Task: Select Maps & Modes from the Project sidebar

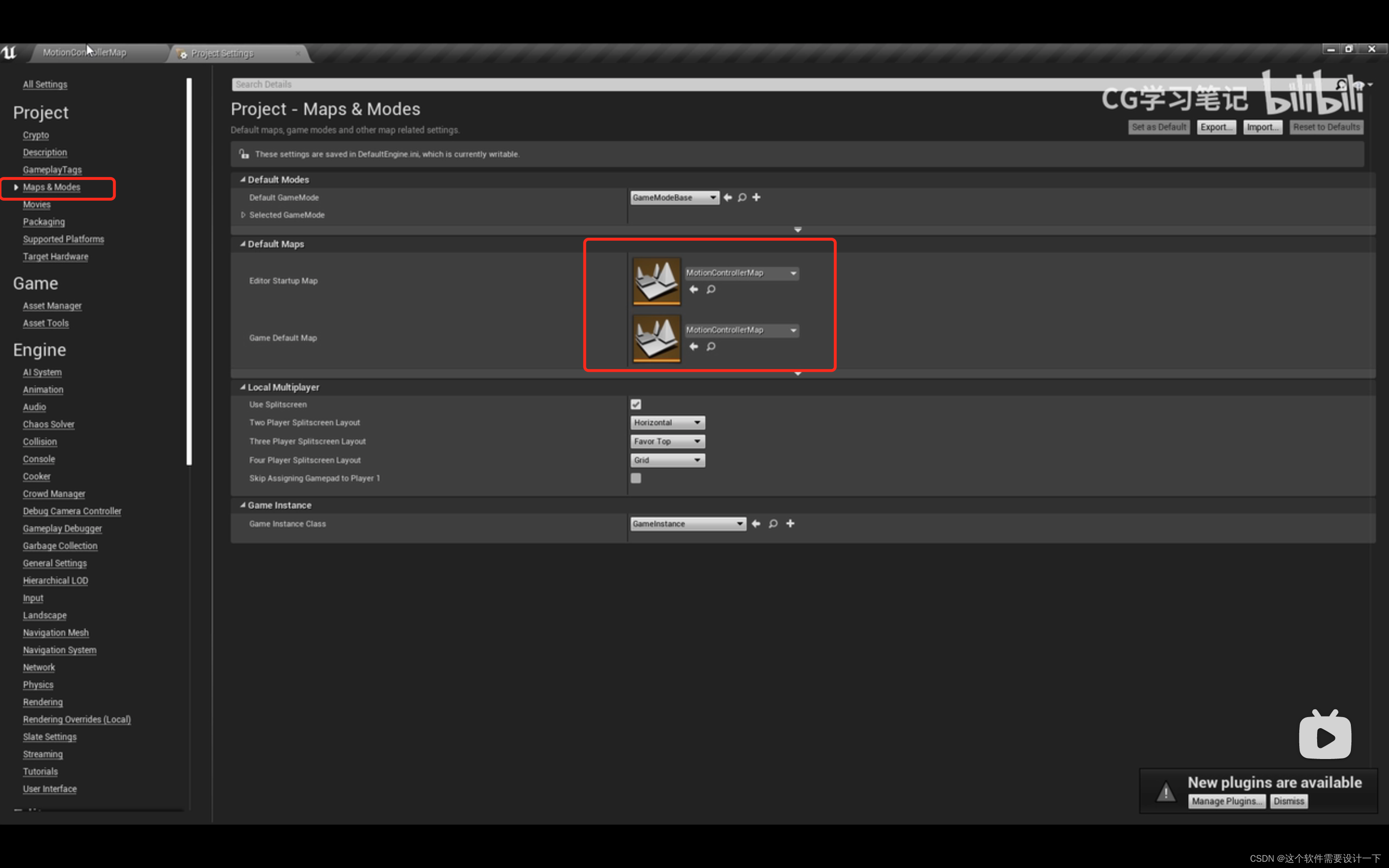Action: (51, 186)
